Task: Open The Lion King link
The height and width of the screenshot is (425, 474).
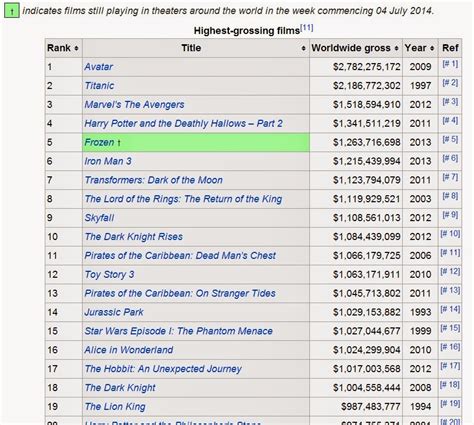Action: click(x=115, y=407)
